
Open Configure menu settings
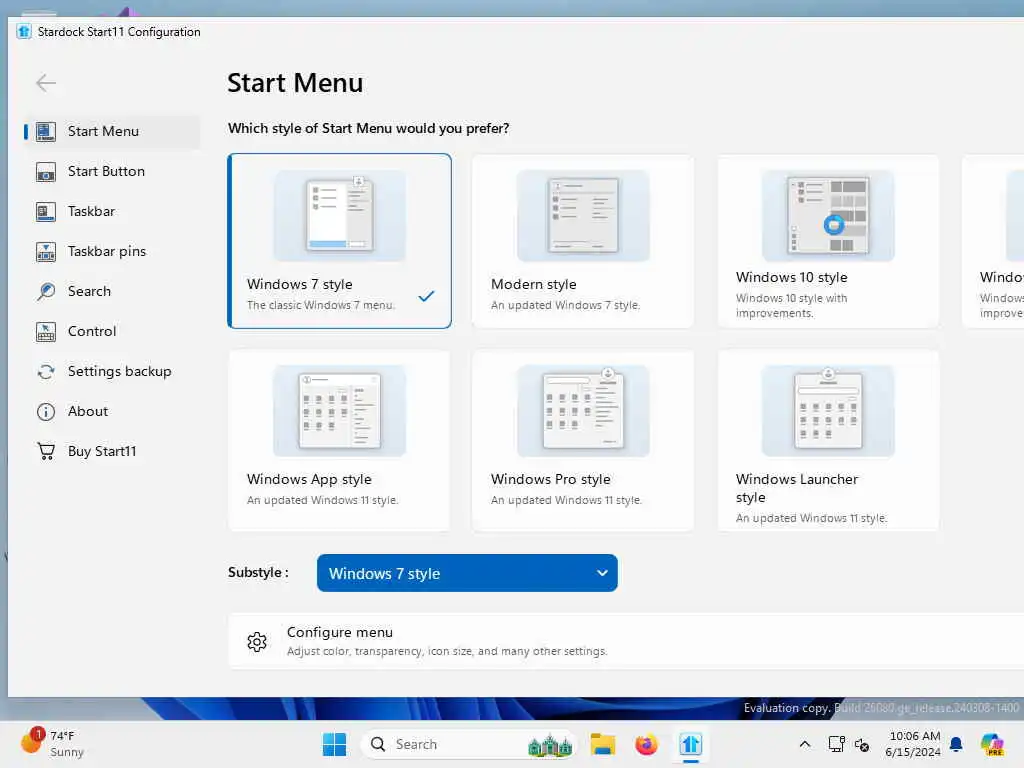pyautogui.click(x=626, y=641)
